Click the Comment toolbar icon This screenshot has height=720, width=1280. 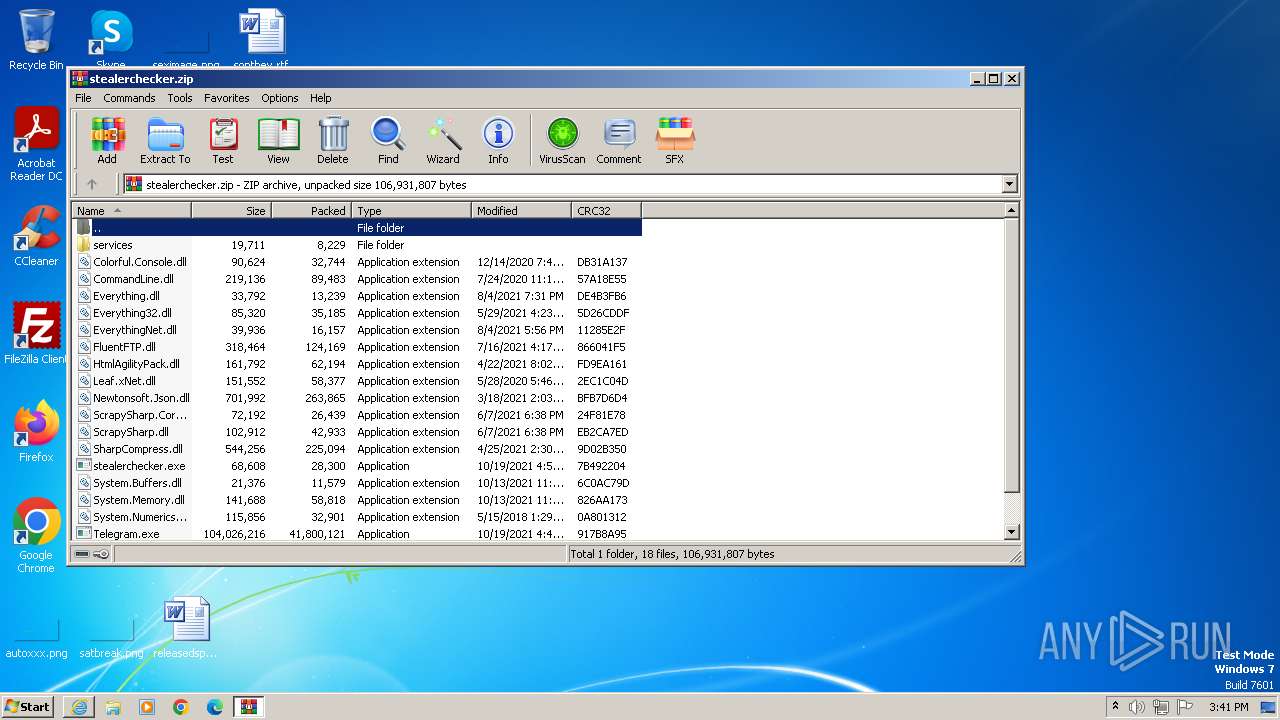619,140
